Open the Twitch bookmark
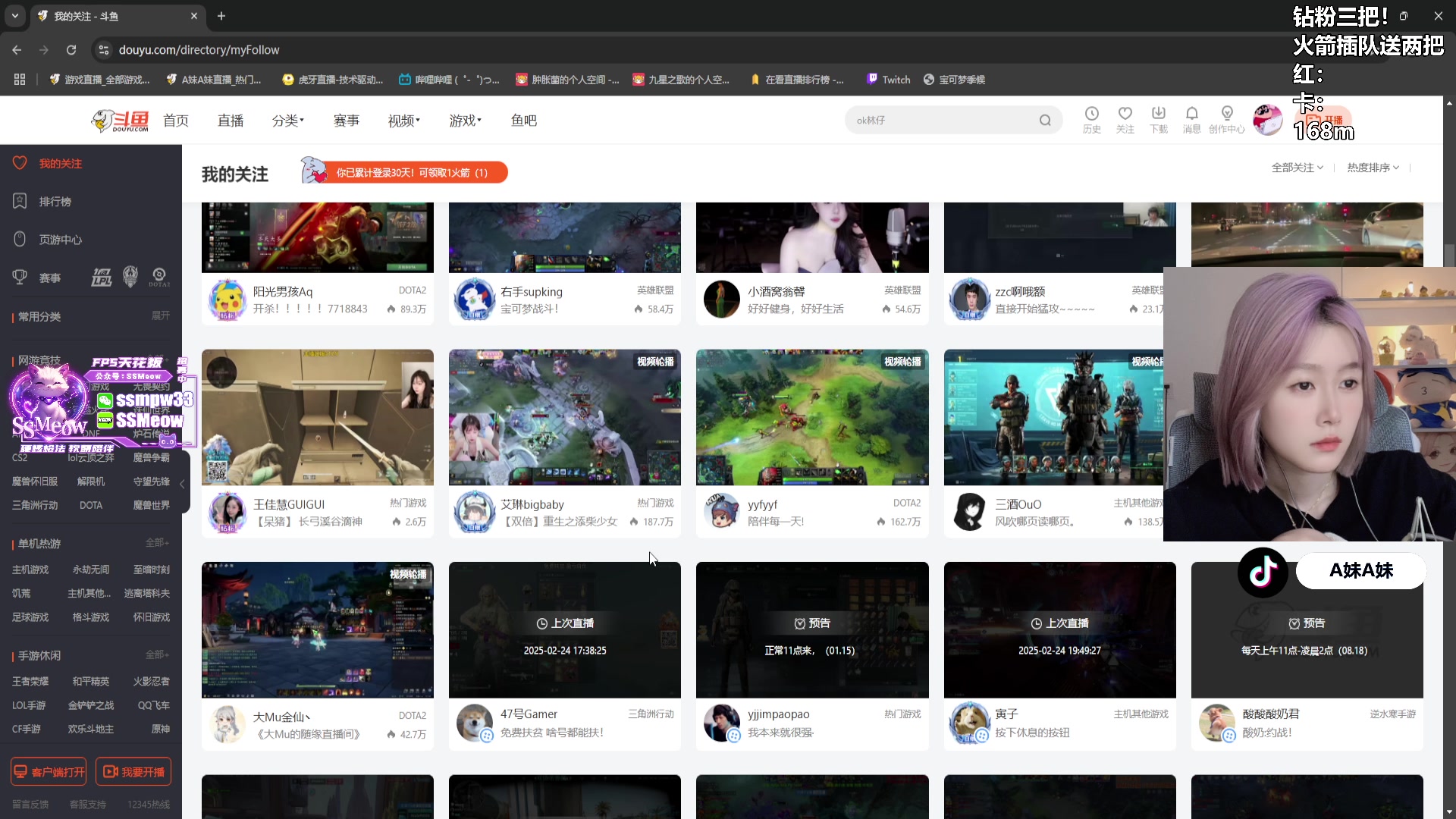 [x=889, y=80]
